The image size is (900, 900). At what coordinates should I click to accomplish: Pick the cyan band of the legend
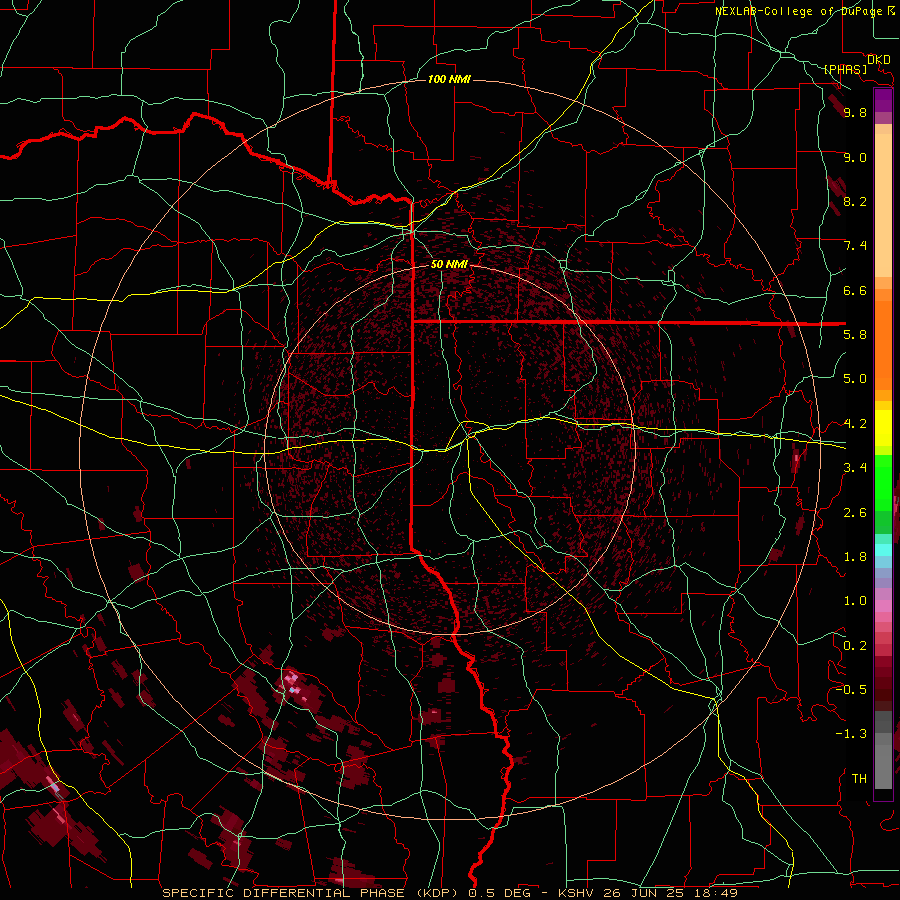(883, 550)
